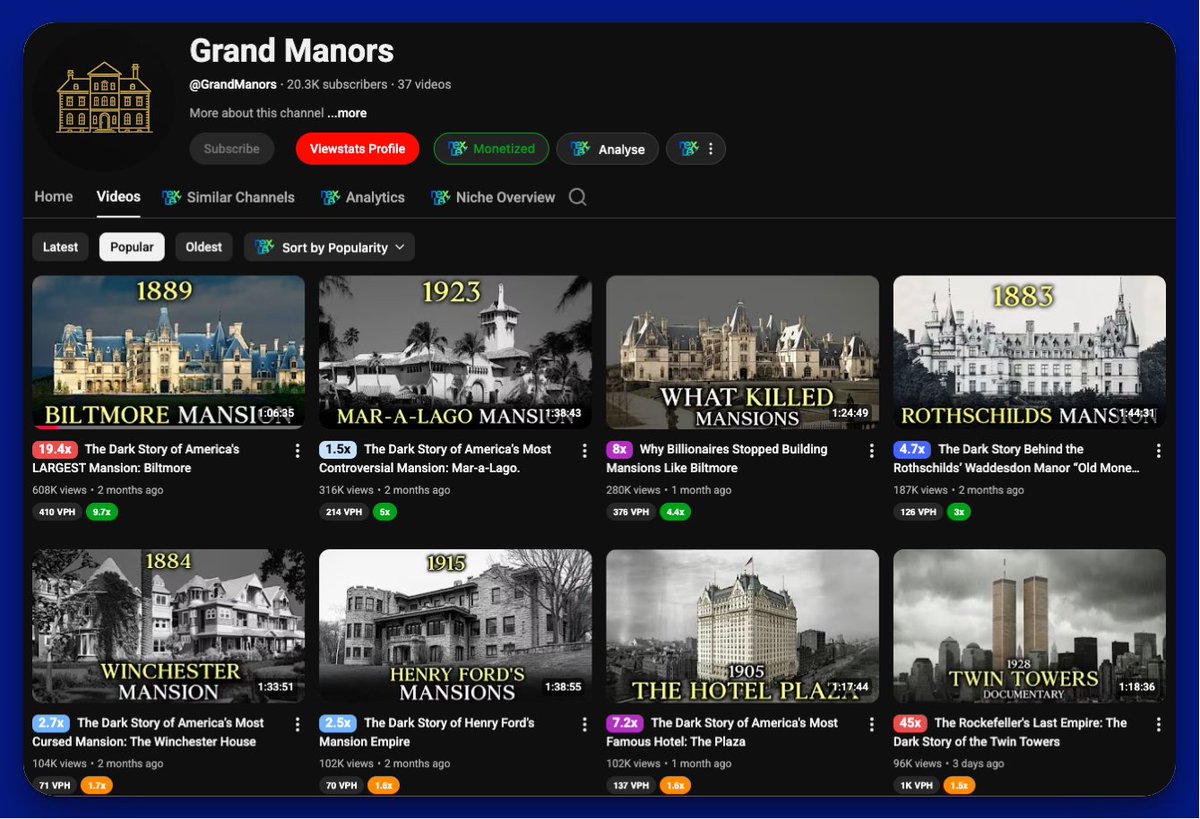The image size is (1200, 819).
Task: Open The Plaza hotel video title
Action: [723, 732]
